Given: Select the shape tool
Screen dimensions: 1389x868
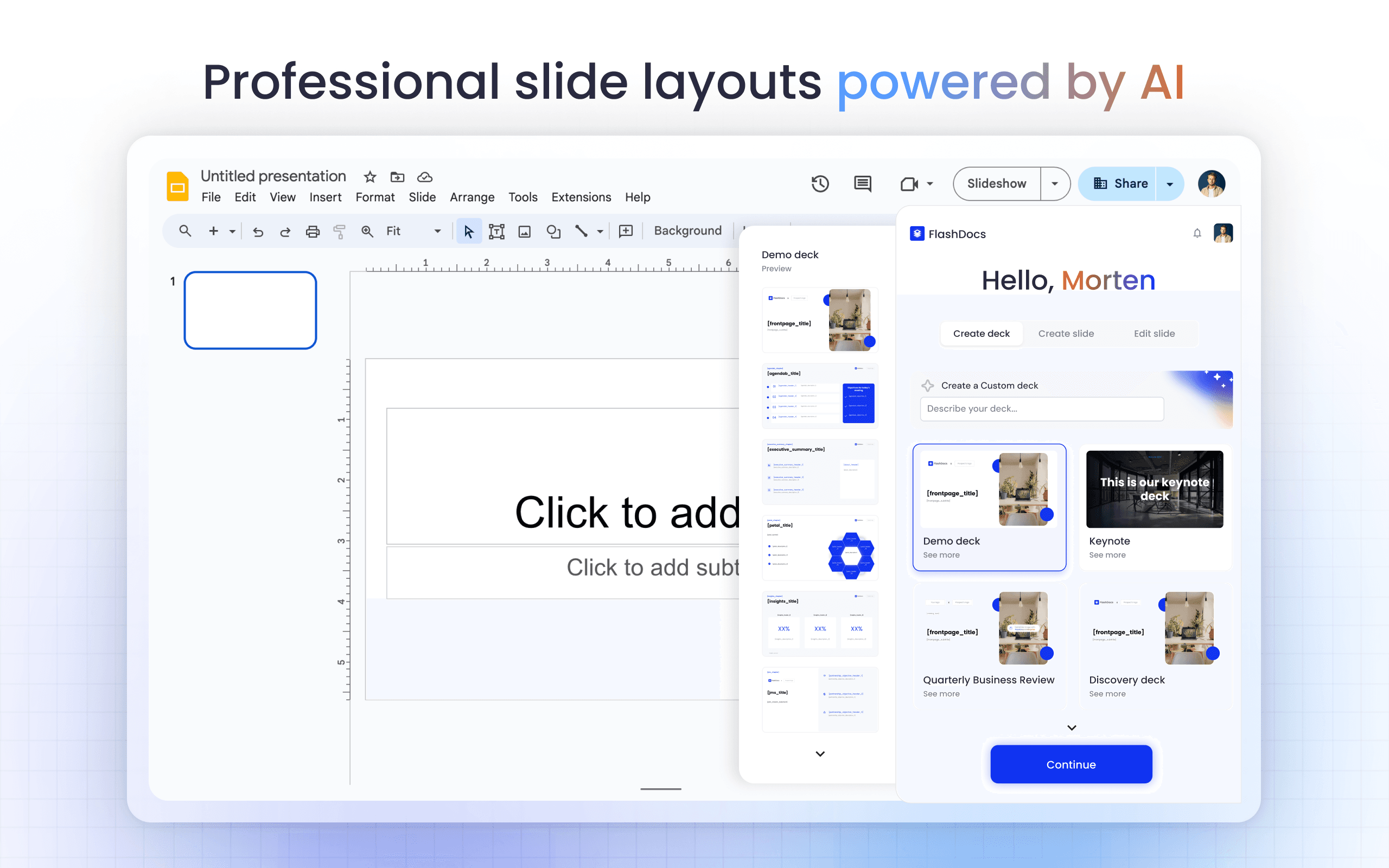Looking at the screenshot, I should coord(553,231).
